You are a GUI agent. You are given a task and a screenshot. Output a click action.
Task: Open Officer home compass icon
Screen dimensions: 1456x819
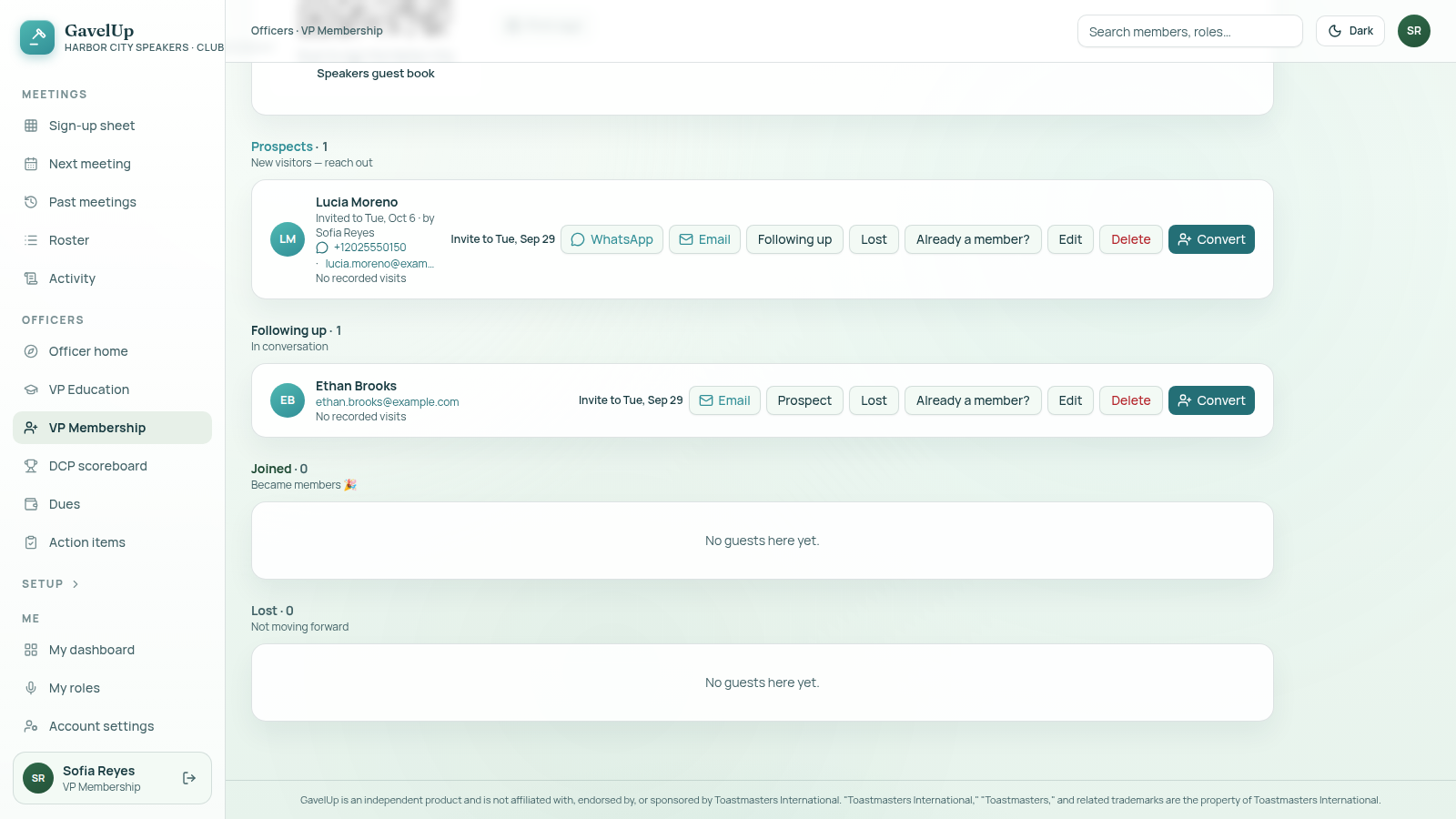[x=31, y=351]
